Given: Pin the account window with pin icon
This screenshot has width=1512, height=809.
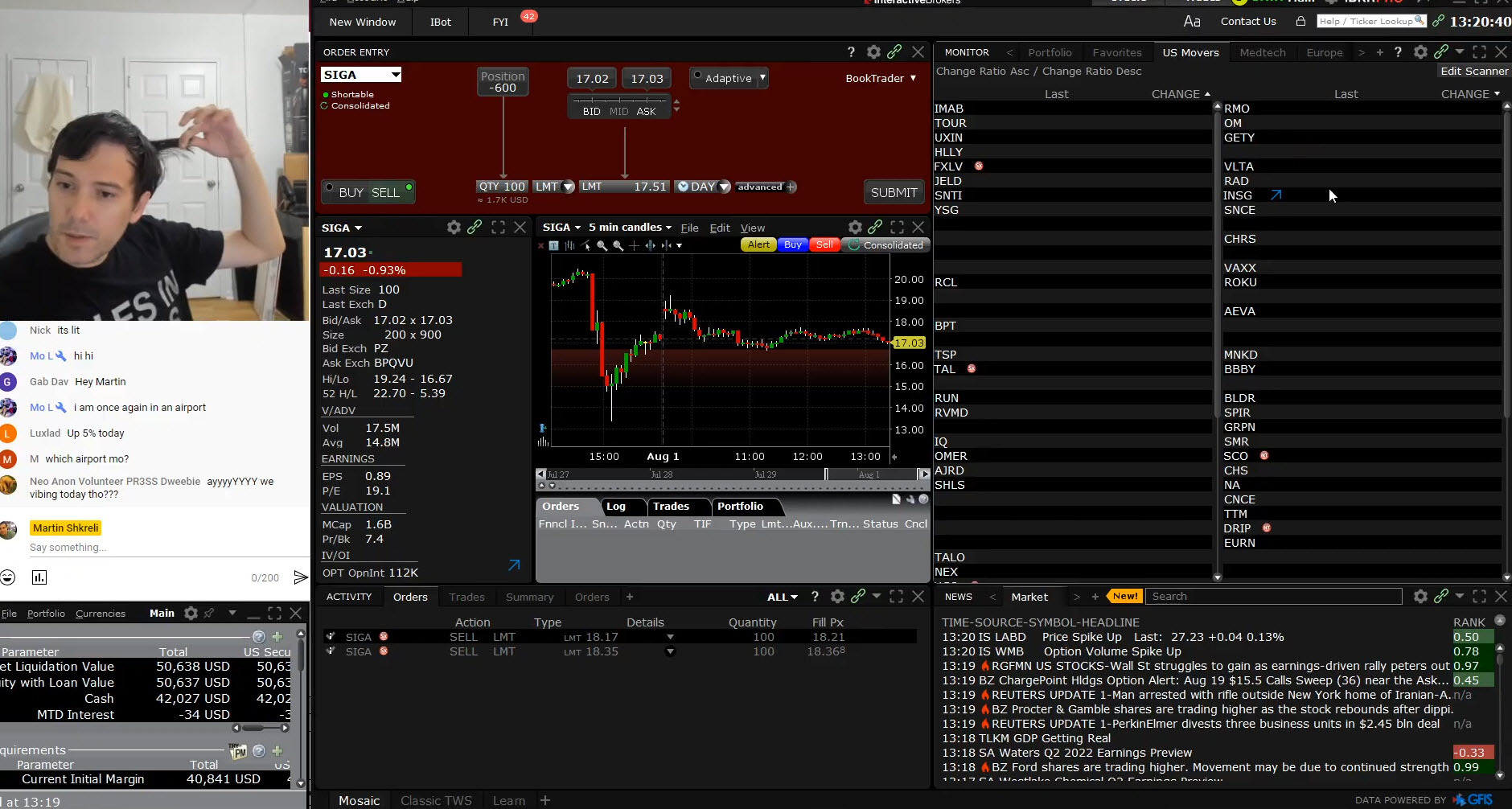Looking at the screenshot, I should pyautogui.click(x=209, y=613).
